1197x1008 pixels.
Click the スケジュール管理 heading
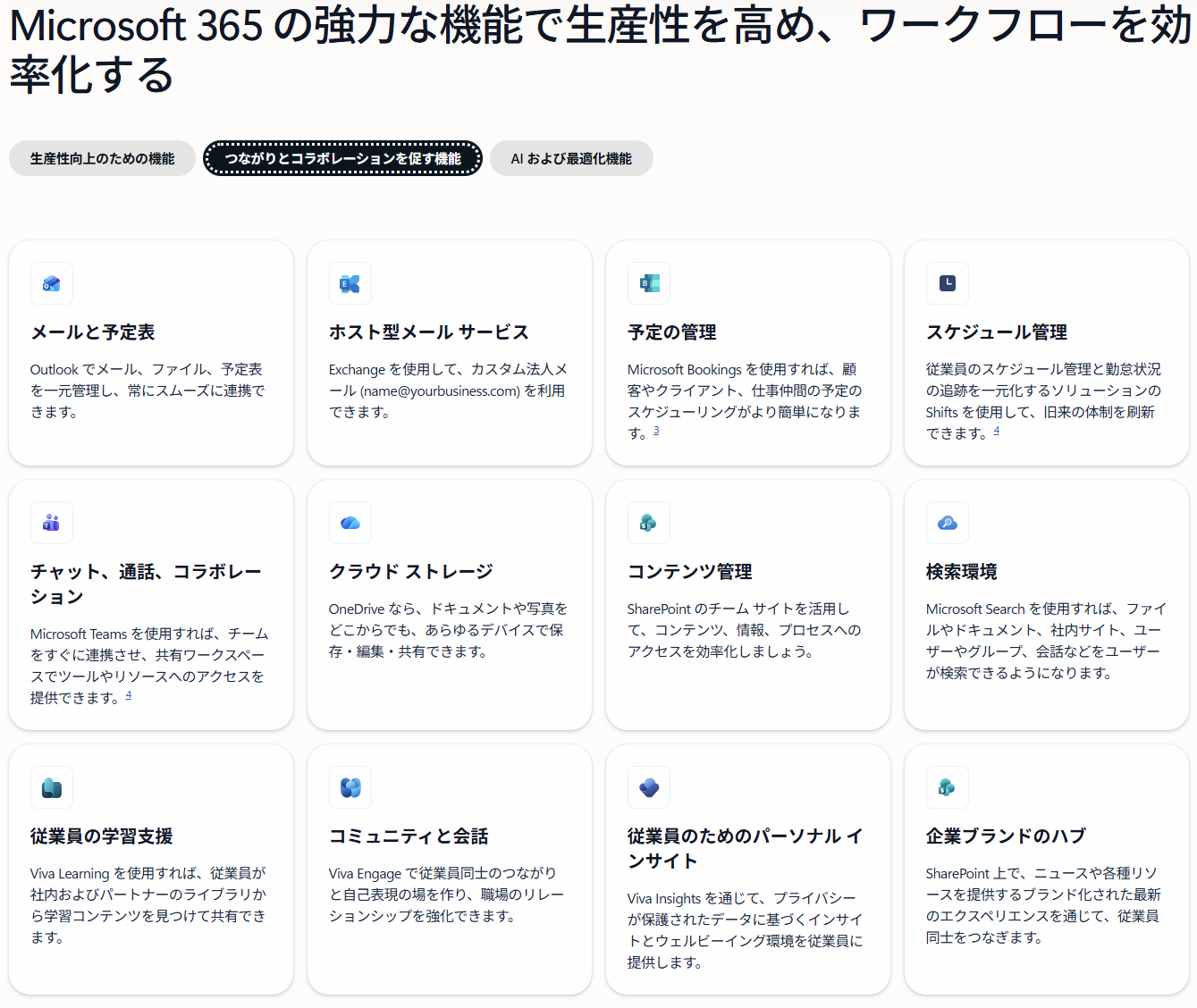pos(997,332)
